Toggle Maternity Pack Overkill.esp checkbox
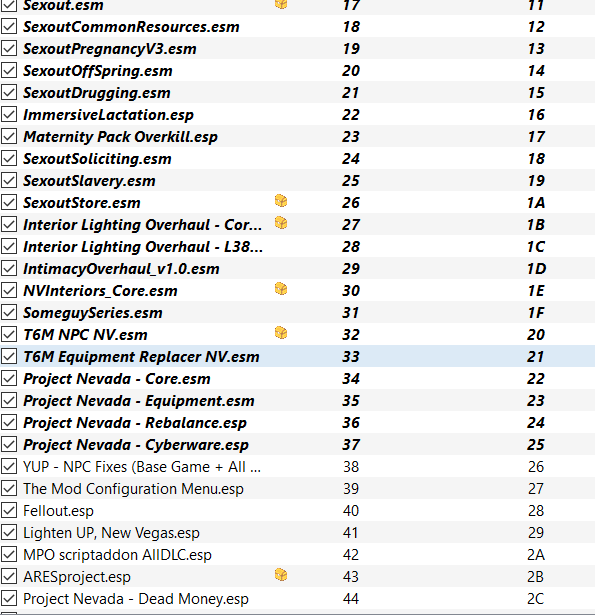This screenshot has width=595, height=616. 9,136
